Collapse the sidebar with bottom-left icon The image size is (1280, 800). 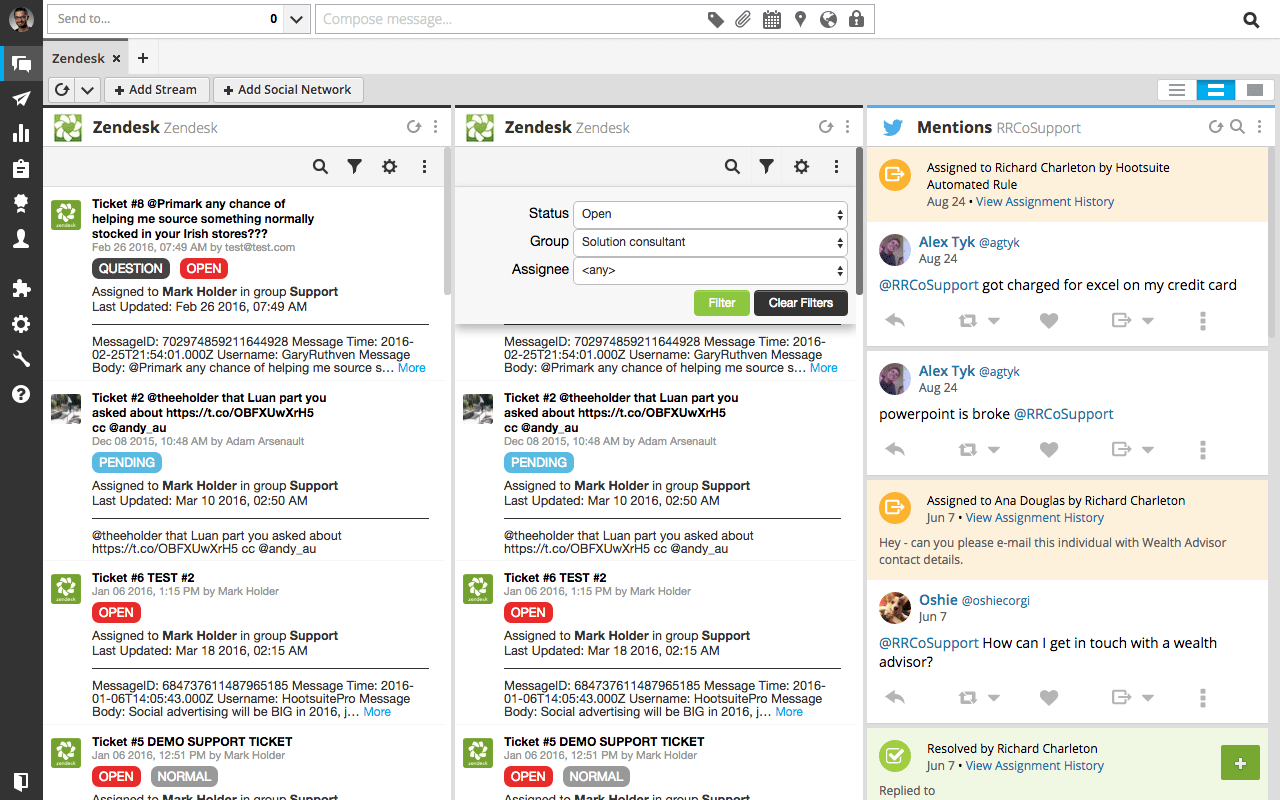[21, 781]
